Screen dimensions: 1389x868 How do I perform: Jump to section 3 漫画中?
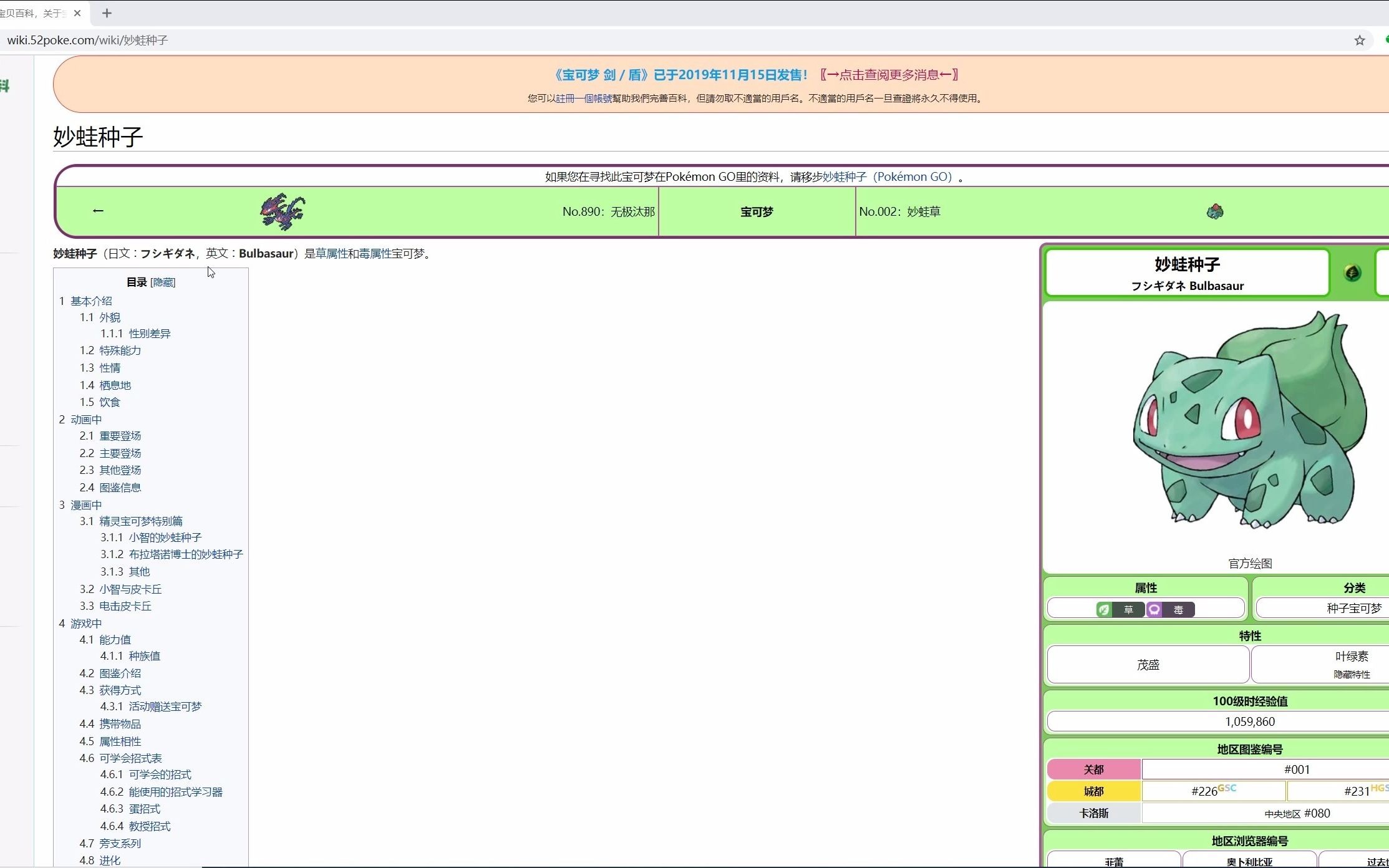pyautogui.click(x=86, y=505)
